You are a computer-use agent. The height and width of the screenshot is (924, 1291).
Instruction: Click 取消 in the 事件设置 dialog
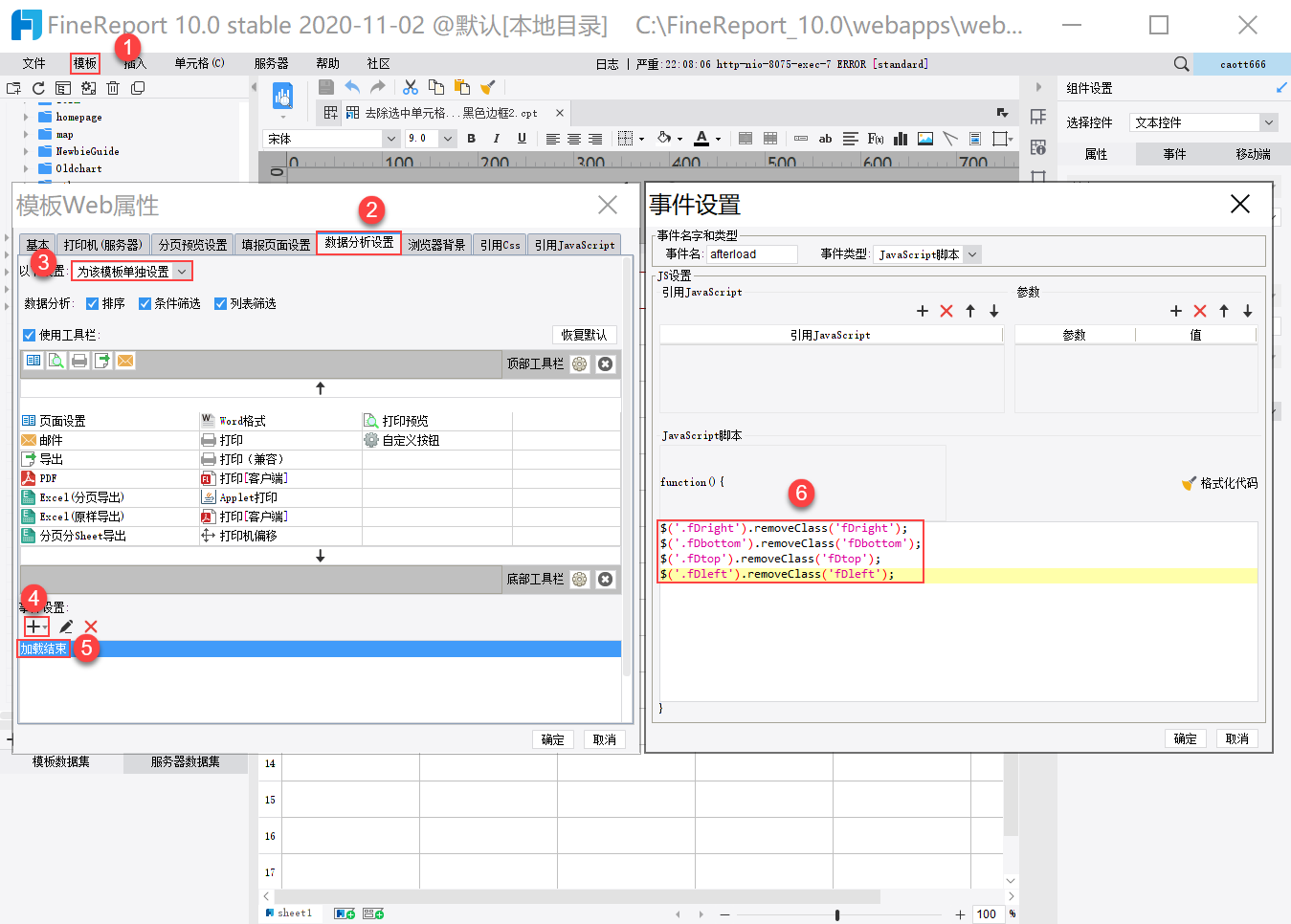coord(1237,738)
